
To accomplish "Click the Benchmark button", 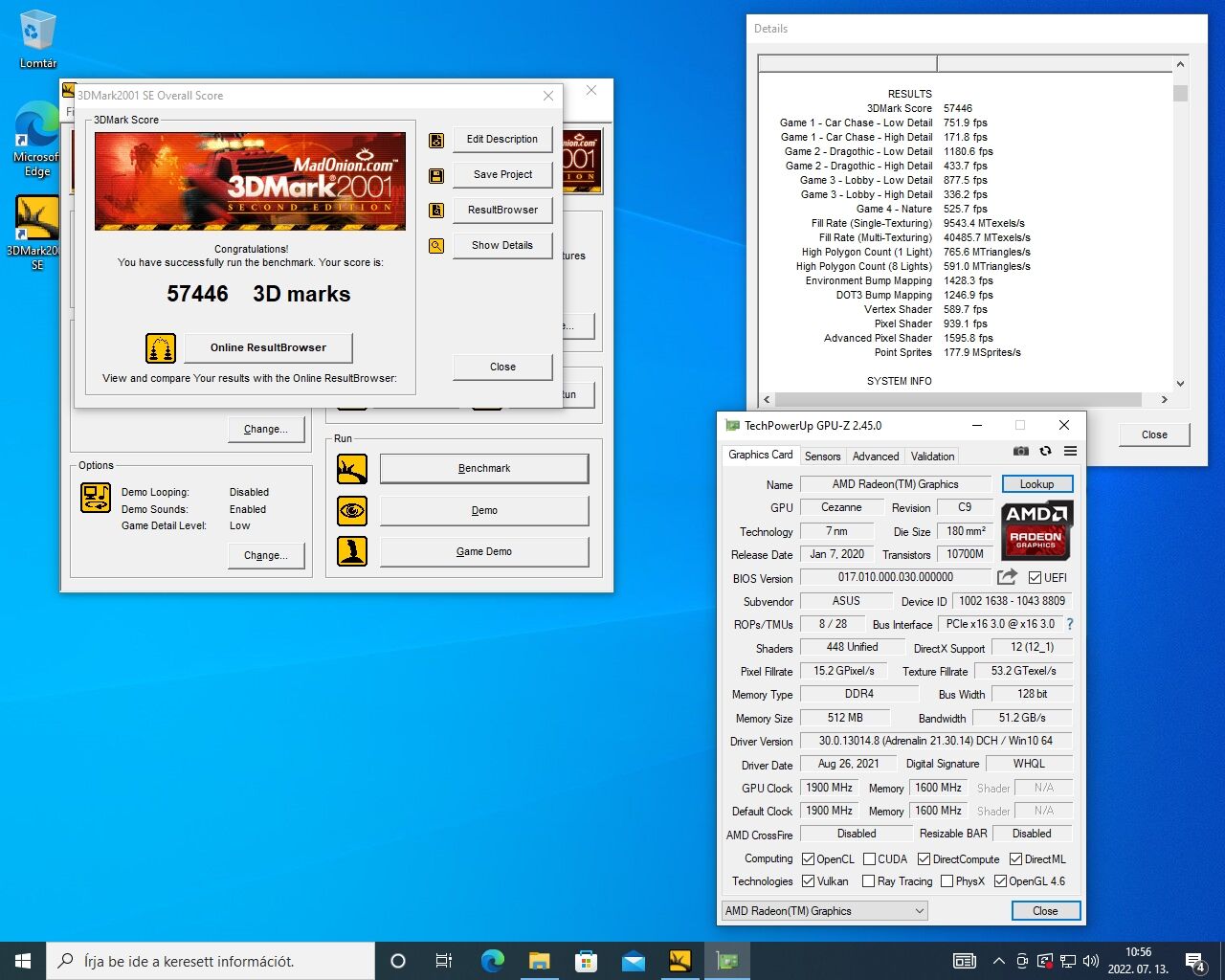I will pyautogui.click(x=484, y=469).
